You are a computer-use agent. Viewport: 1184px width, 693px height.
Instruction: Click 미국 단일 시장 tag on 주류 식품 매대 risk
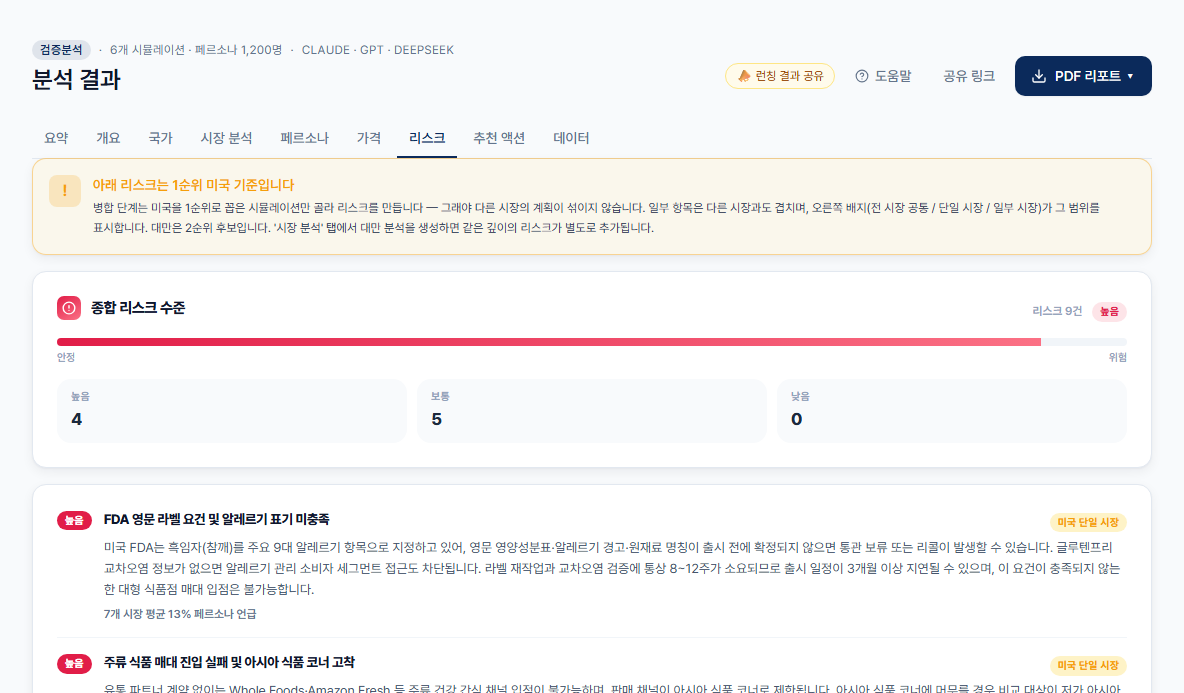point(1088,665)
